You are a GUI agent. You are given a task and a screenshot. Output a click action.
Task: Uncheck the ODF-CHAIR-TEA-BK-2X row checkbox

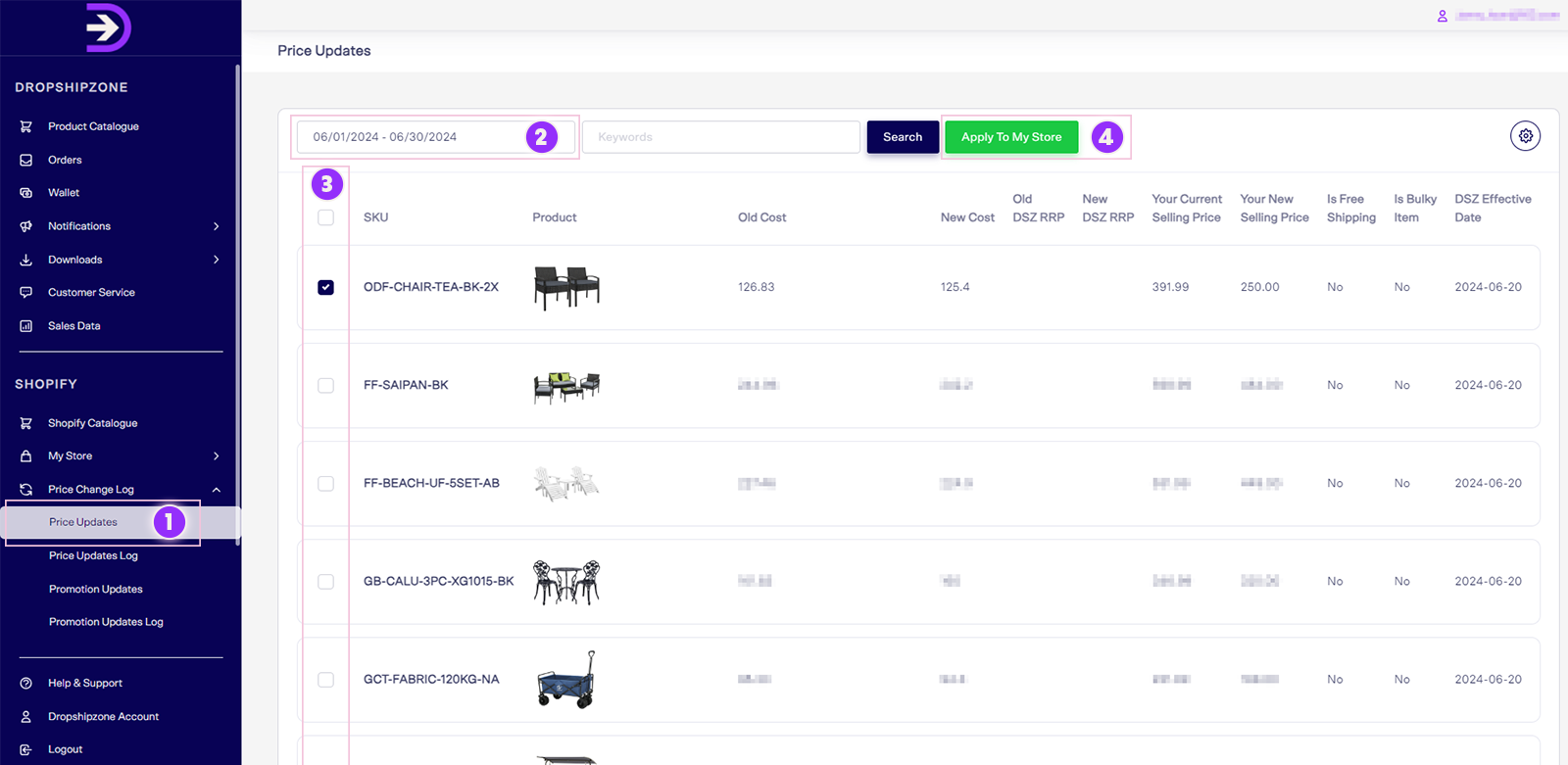pos(326,287)
